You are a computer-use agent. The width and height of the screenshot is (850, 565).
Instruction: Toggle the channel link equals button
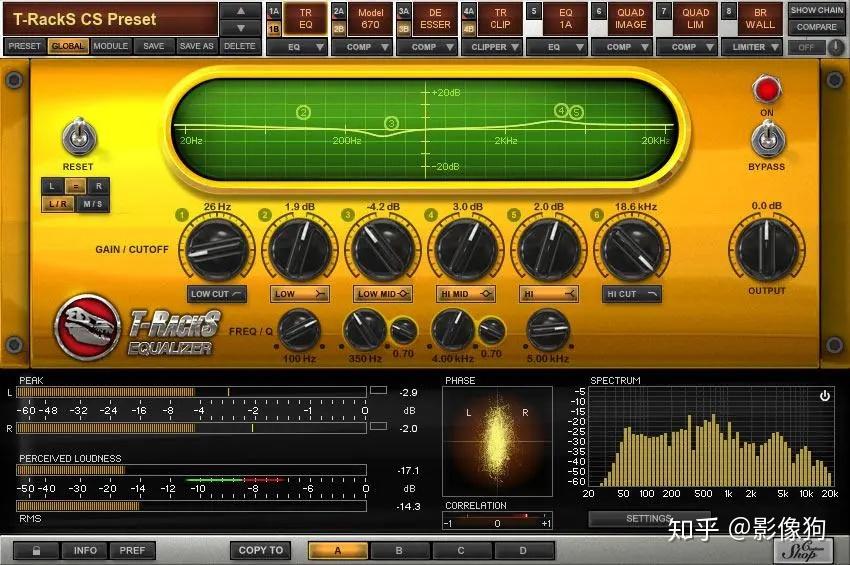coord(75,186)
